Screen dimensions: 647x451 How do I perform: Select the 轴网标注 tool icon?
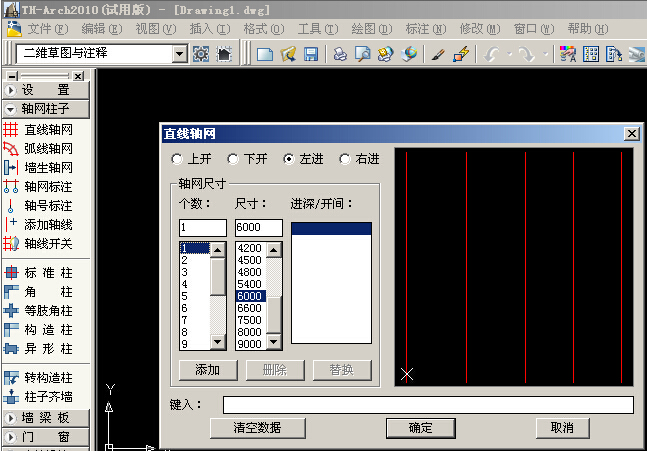click(11, 187)
